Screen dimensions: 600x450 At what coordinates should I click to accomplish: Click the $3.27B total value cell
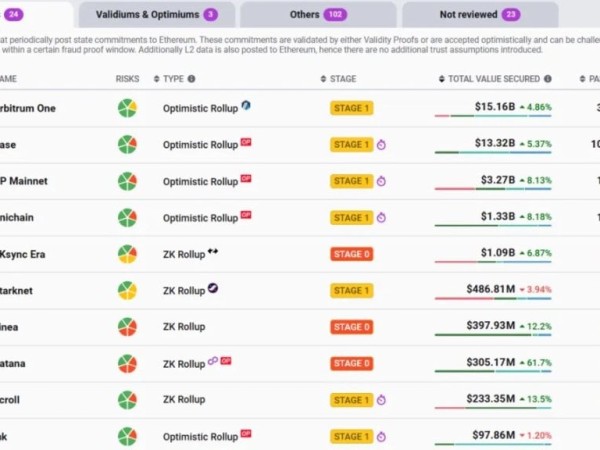[498, 180]
